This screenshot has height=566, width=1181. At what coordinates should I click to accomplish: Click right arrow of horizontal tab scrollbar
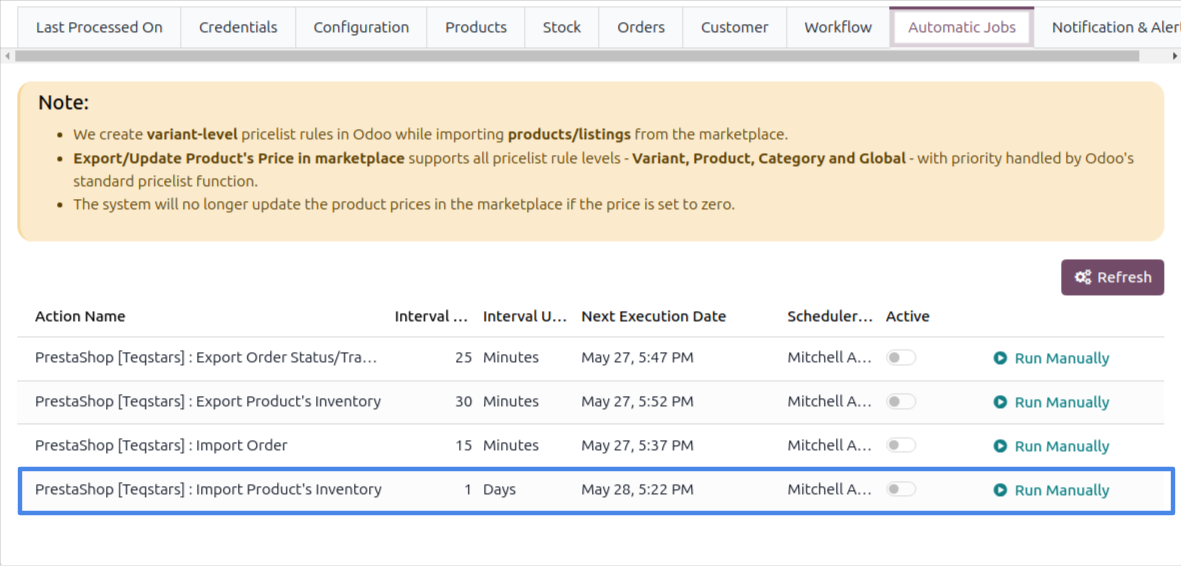tap(1174, 56)
